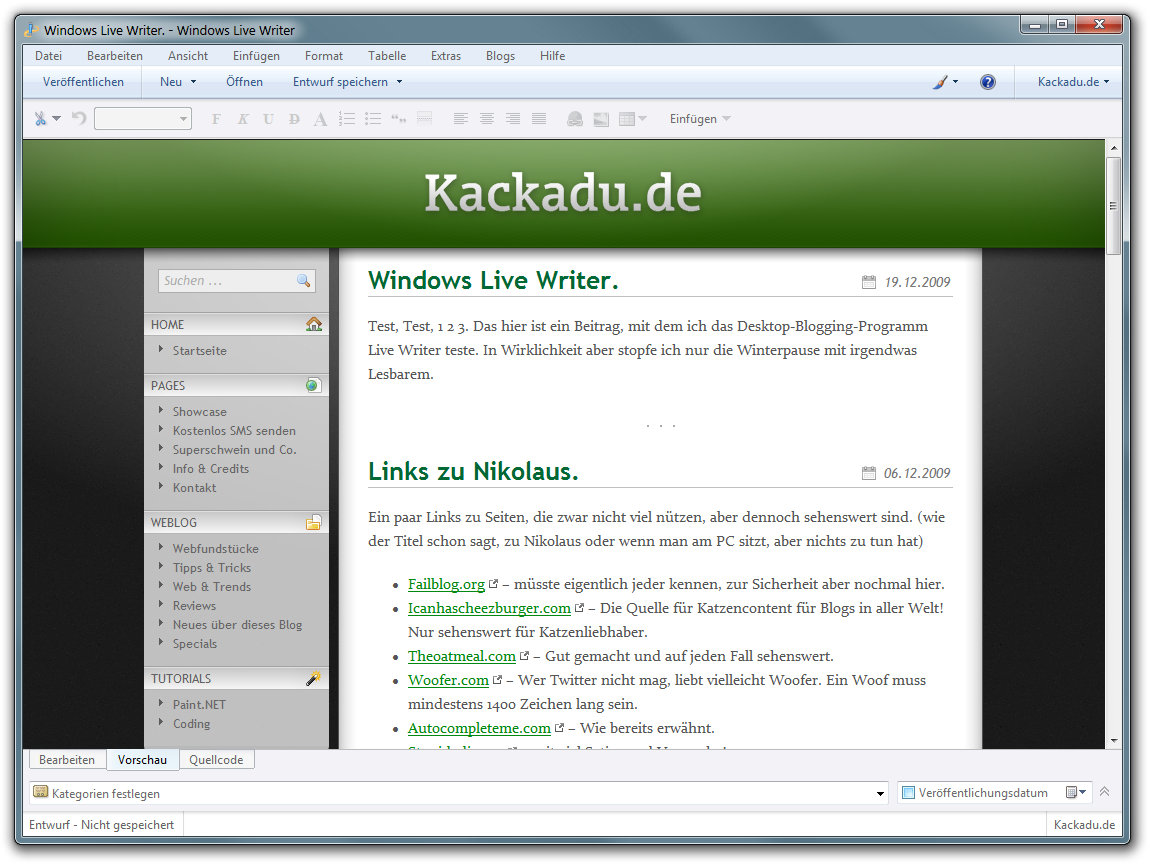Follow the Theoatmeal.com link
This screenshot has width=1149, height=863.
click(x=462, y=656)
